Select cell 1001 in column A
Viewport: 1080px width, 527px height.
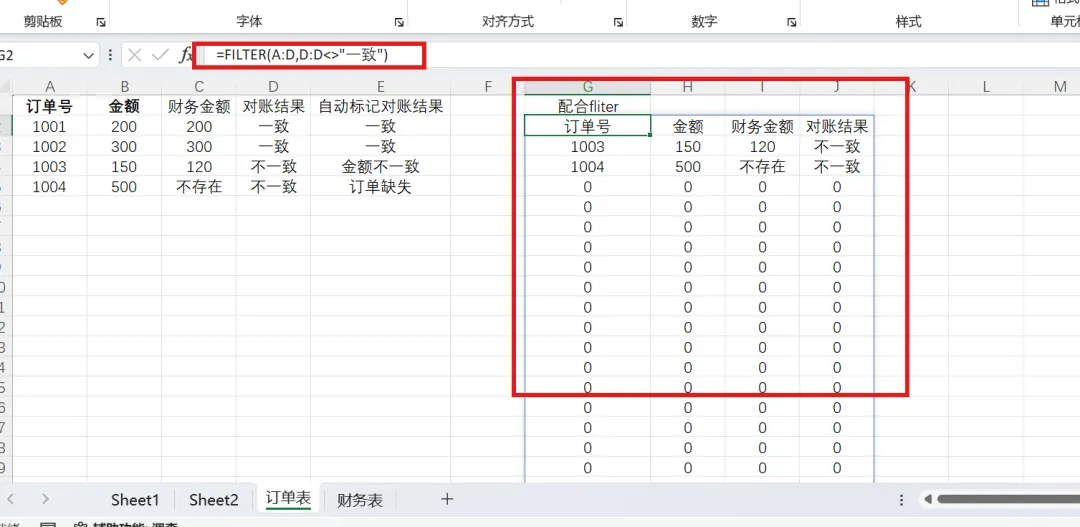tap(50, 127)
